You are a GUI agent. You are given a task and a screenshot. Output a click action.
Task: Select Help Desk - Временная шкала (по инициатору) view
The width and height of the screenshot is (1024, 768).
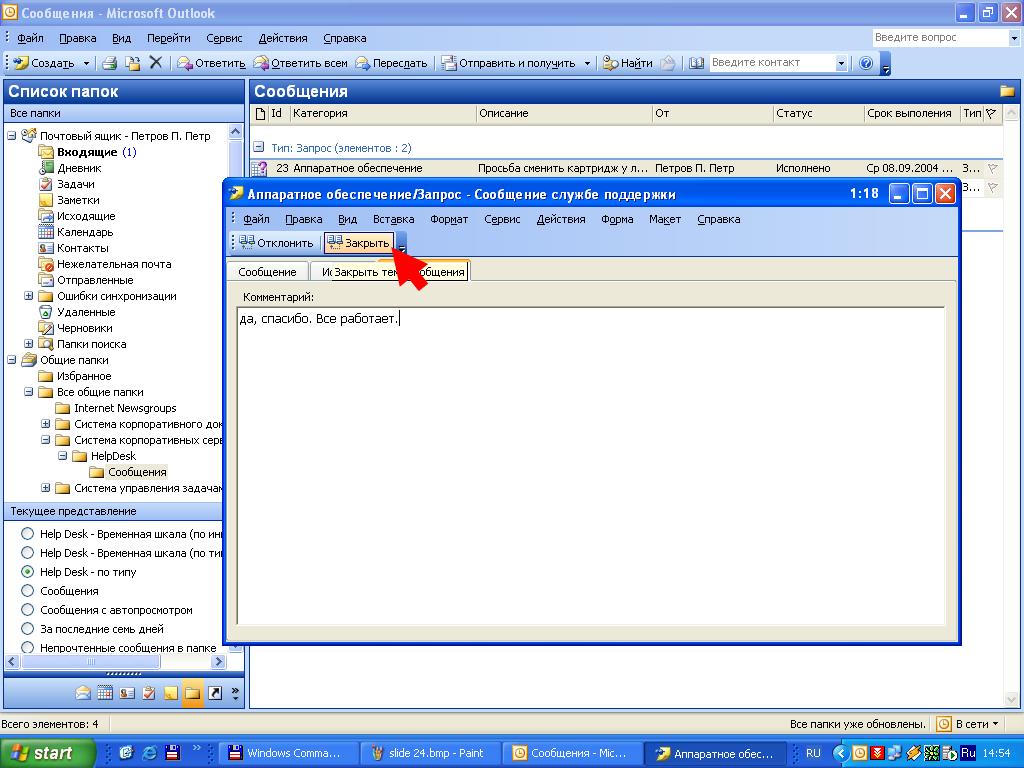[27, 534]
